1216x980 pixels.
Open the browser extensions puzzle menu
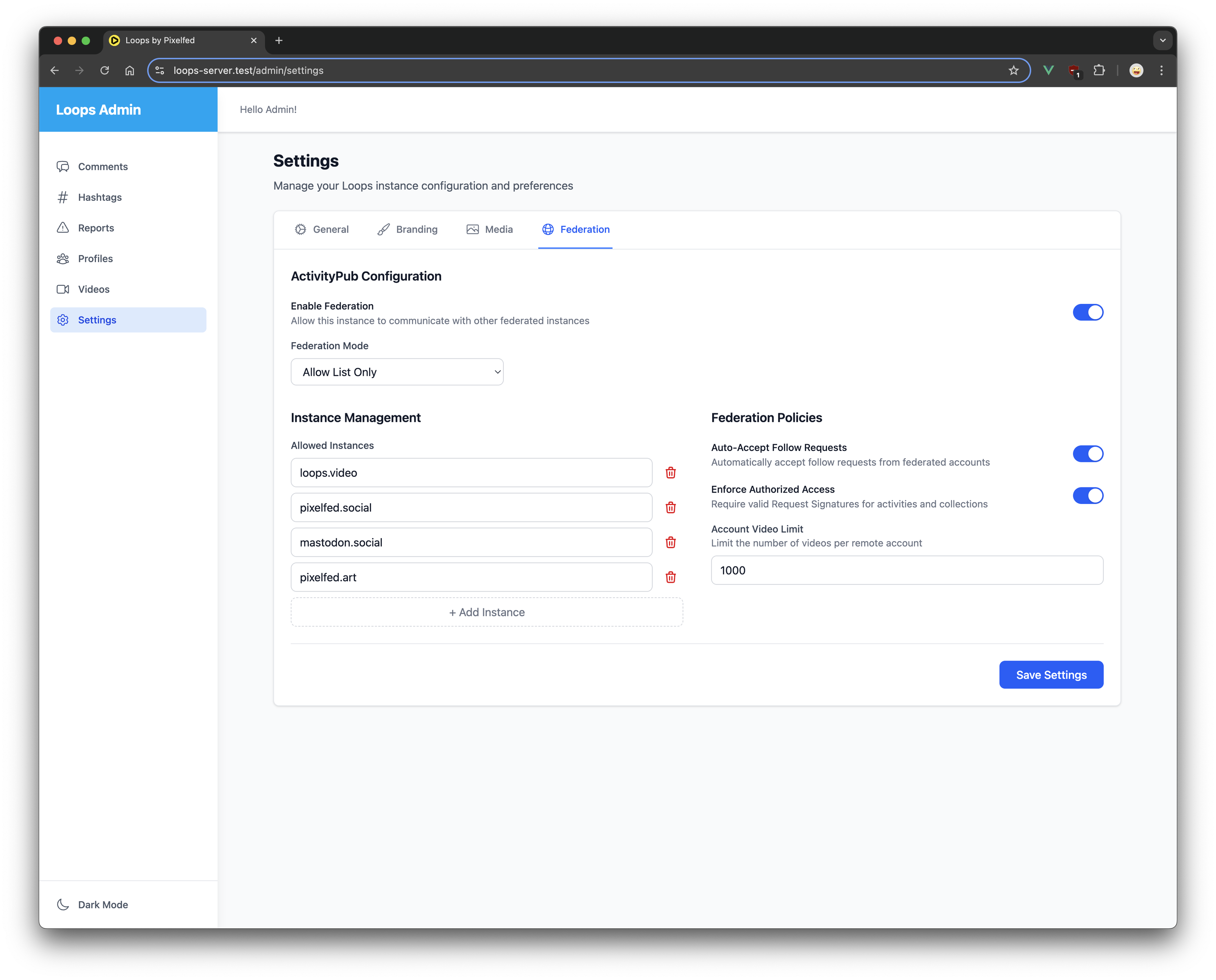pos(1099,70)
